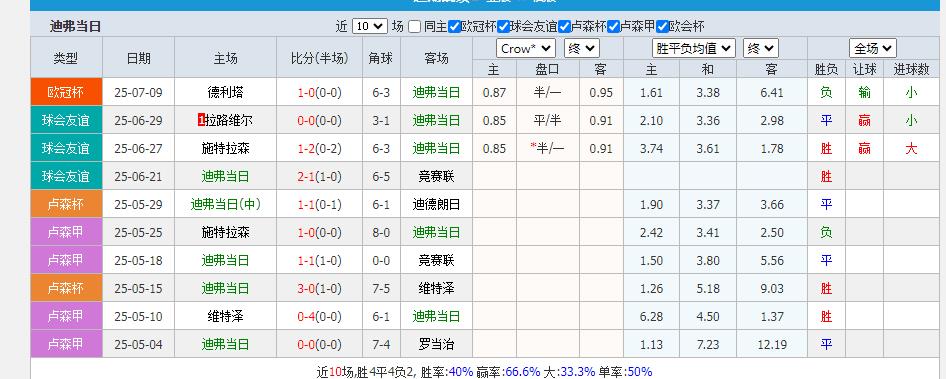Open the Crow* bookmaker dropdown
Image resolution: width=946 pixels, height=379 pixels.
(x=525, y=48)
